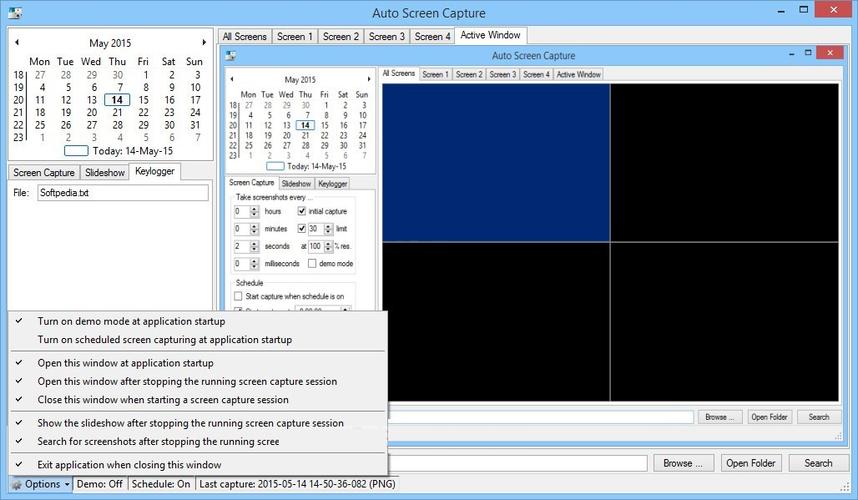Select inner preview Screen 2 tab
Screen dimensions: 858x500
[x=469, y=74]
